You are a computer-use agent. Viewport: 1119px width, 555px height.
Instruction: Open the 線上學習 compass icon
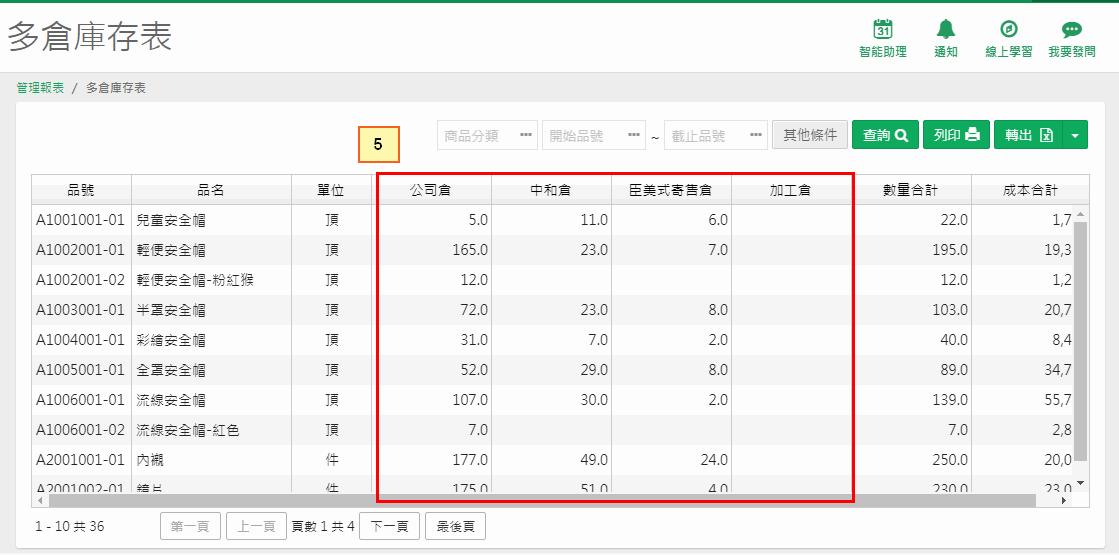point(1008,29)
